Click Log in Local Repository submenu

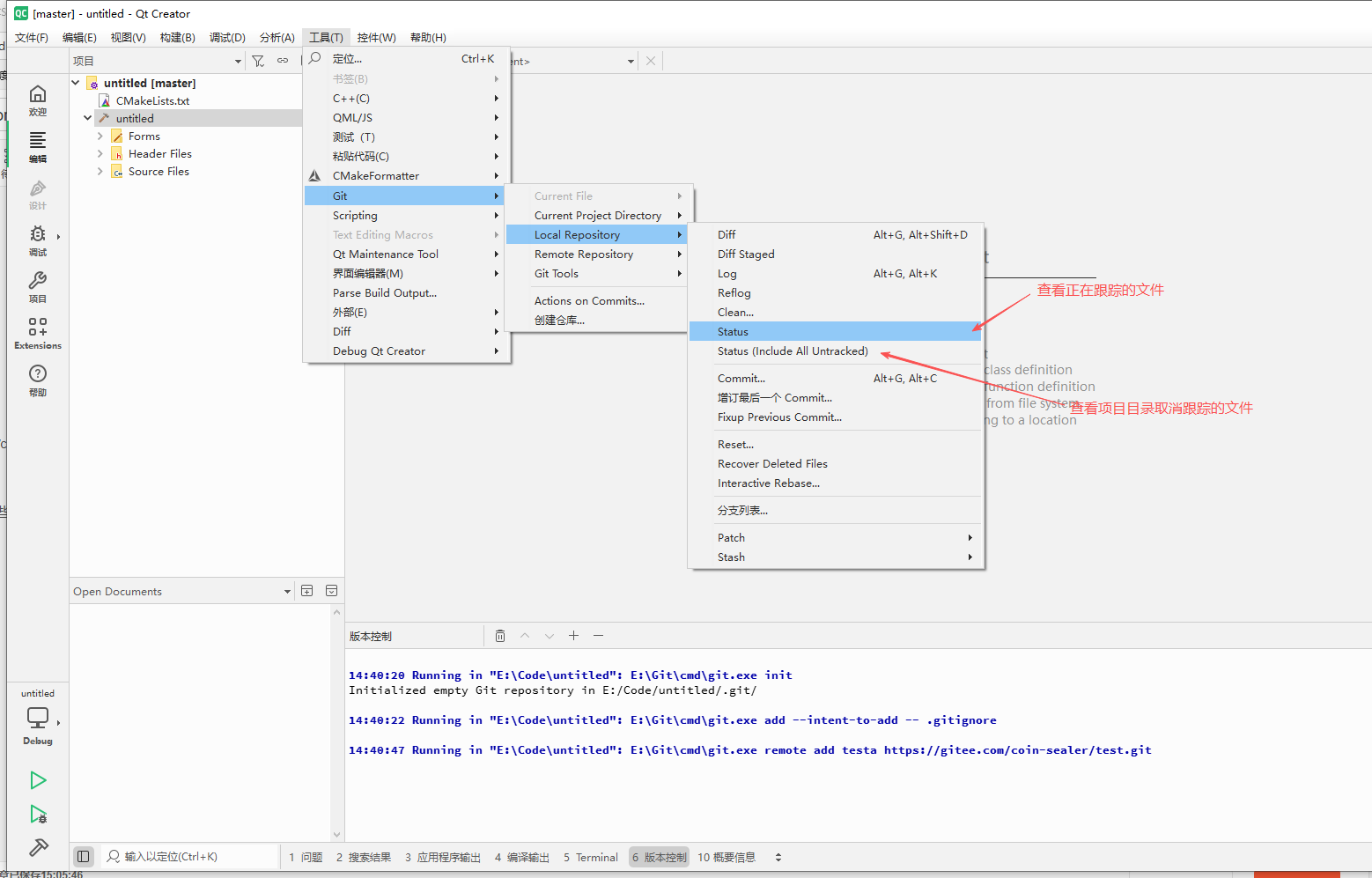(x=836, y=274)
